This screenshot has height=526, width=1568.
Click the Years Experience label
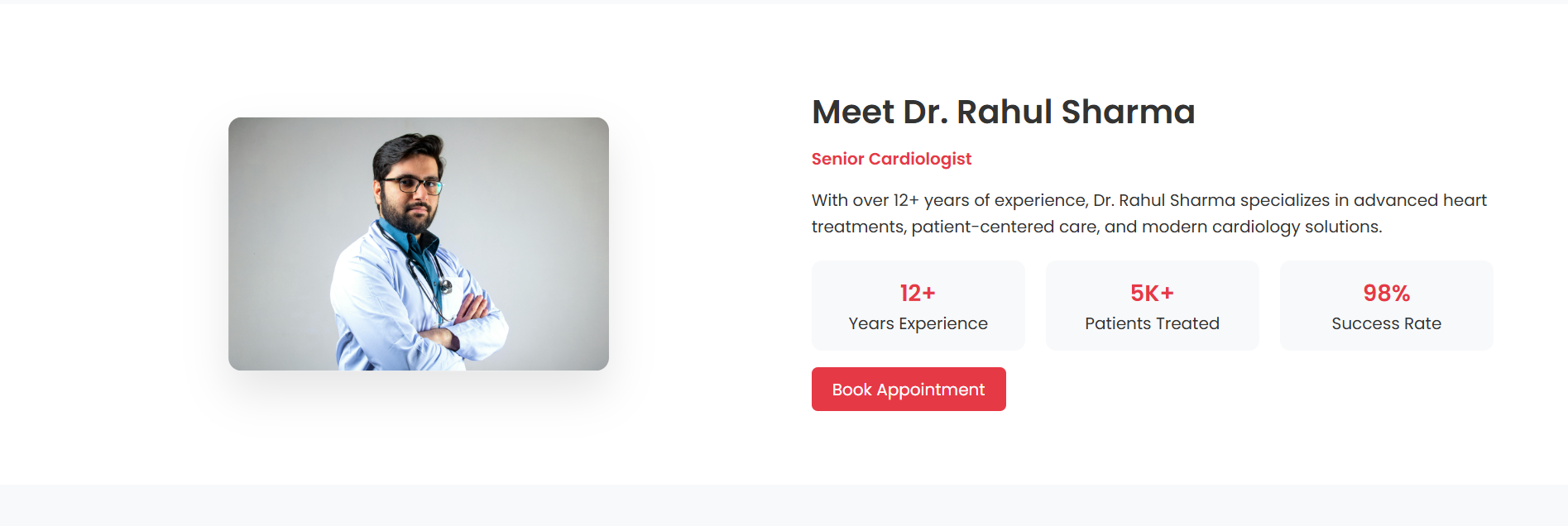(x=918, y=323)
